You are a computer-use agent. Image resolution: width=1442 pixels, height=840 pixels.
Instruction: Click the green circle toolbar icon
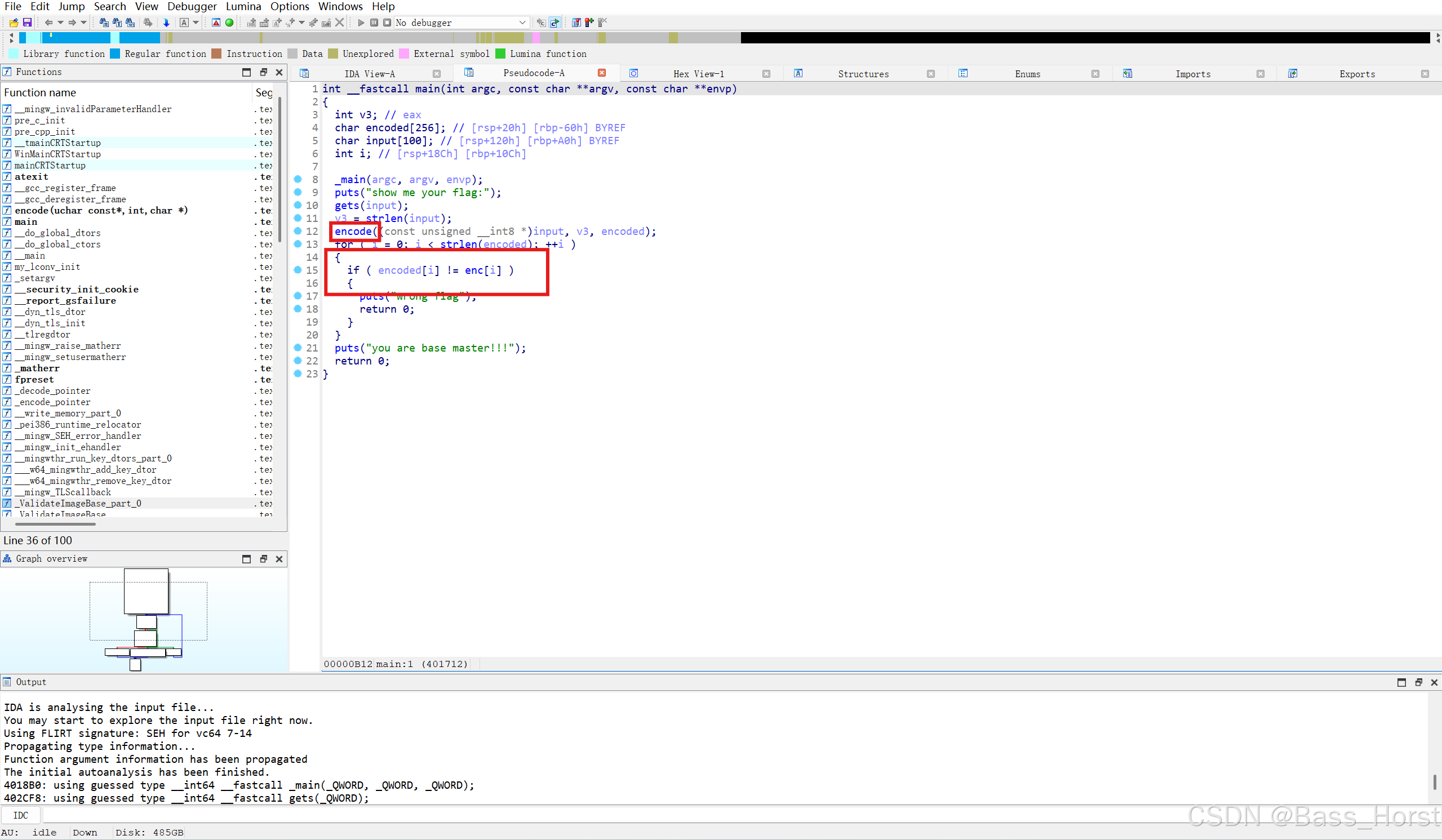point(229,23)
